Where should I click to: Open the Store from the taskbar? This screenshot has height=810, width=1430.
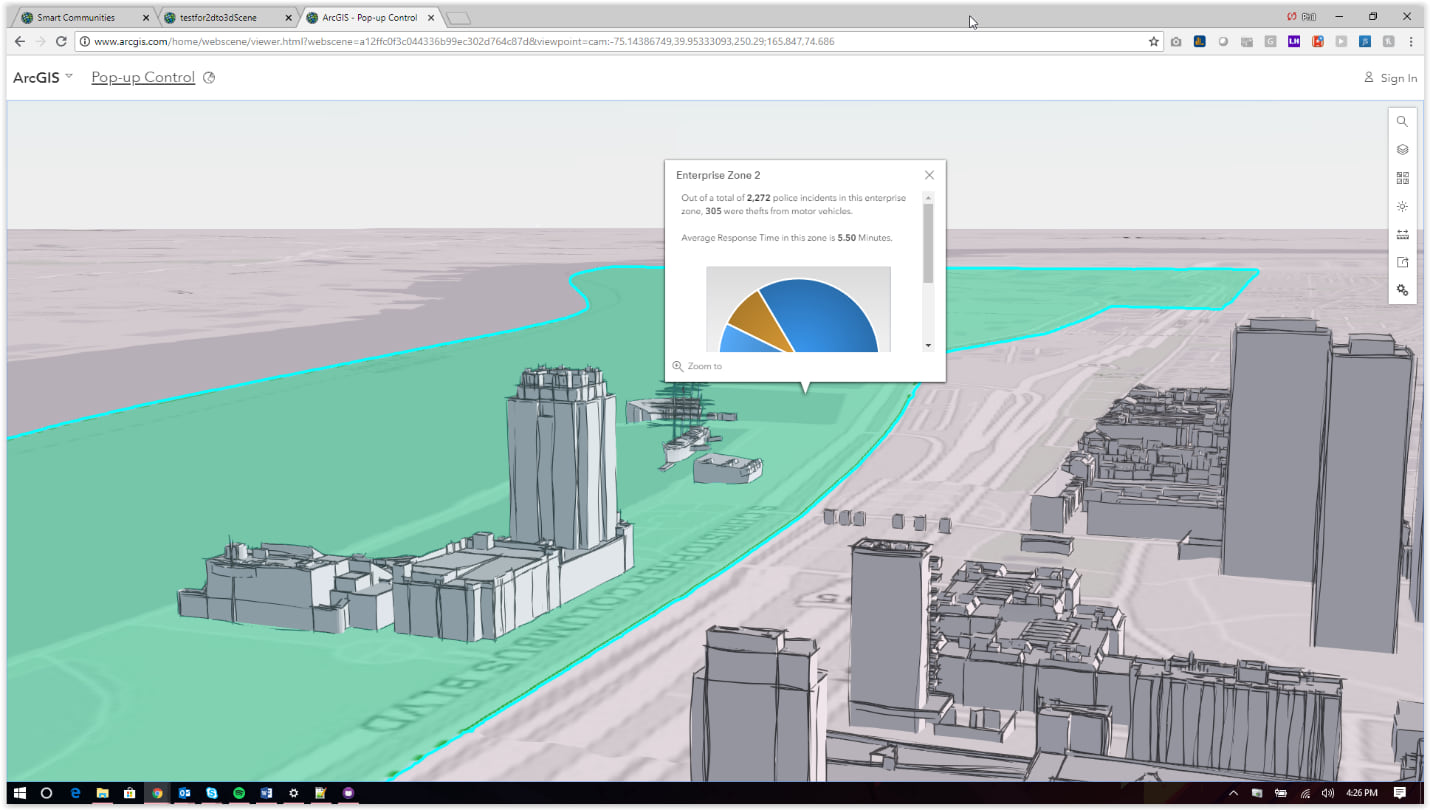tap(129, 793)
